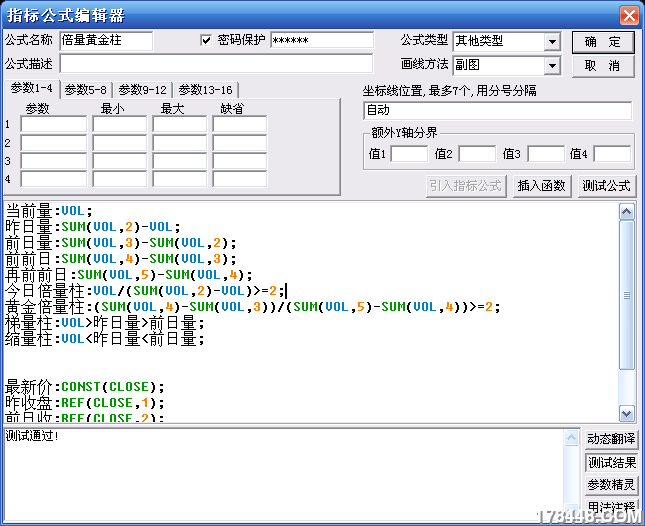Focus the 公式描述 input field
Image resolution: width=645 pixels, height=526 pixels.
click(x=216, y=64)
